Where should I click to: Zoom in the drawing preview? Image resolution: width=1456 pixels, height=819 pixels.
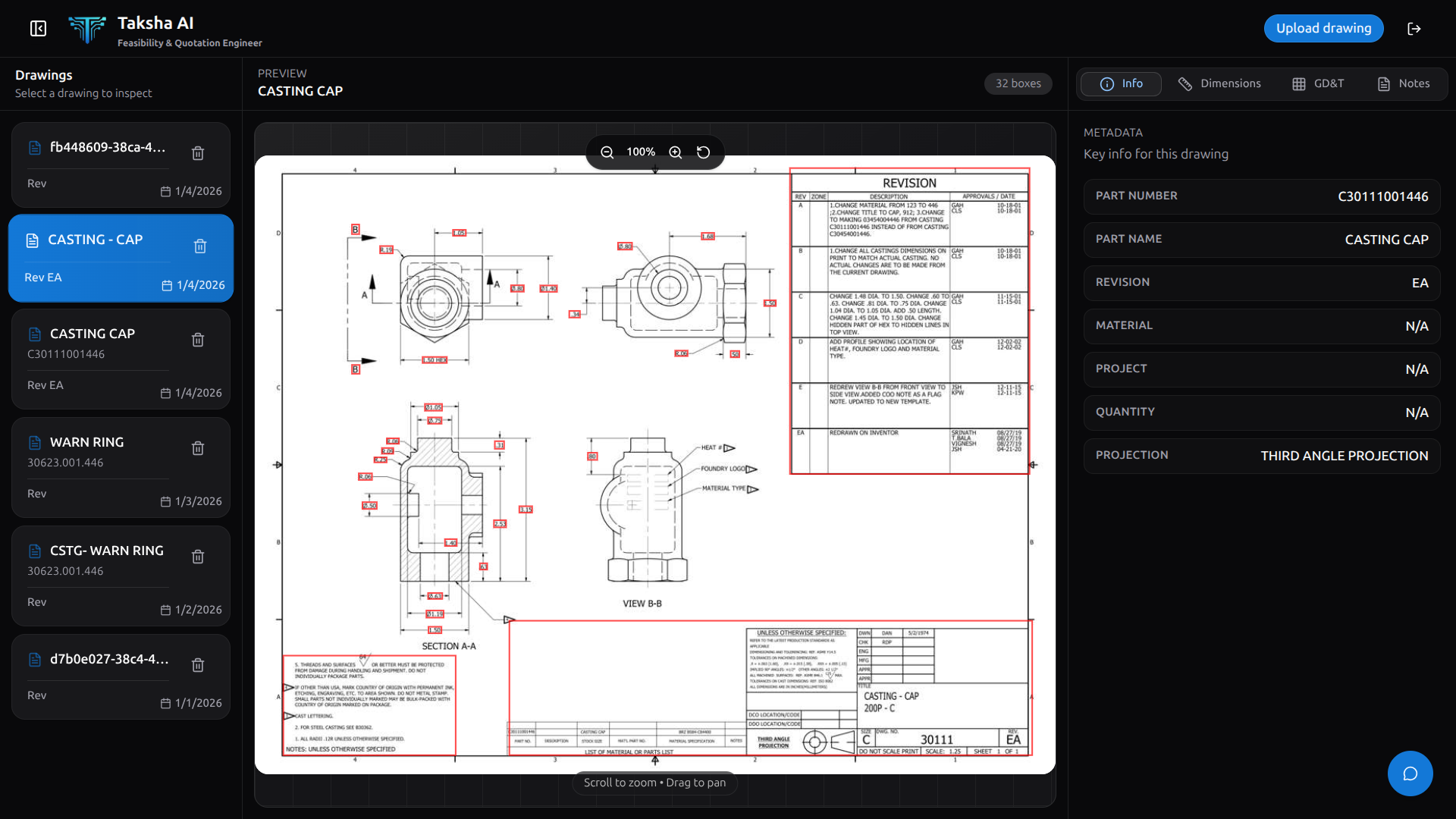click(x=675, y=152)
